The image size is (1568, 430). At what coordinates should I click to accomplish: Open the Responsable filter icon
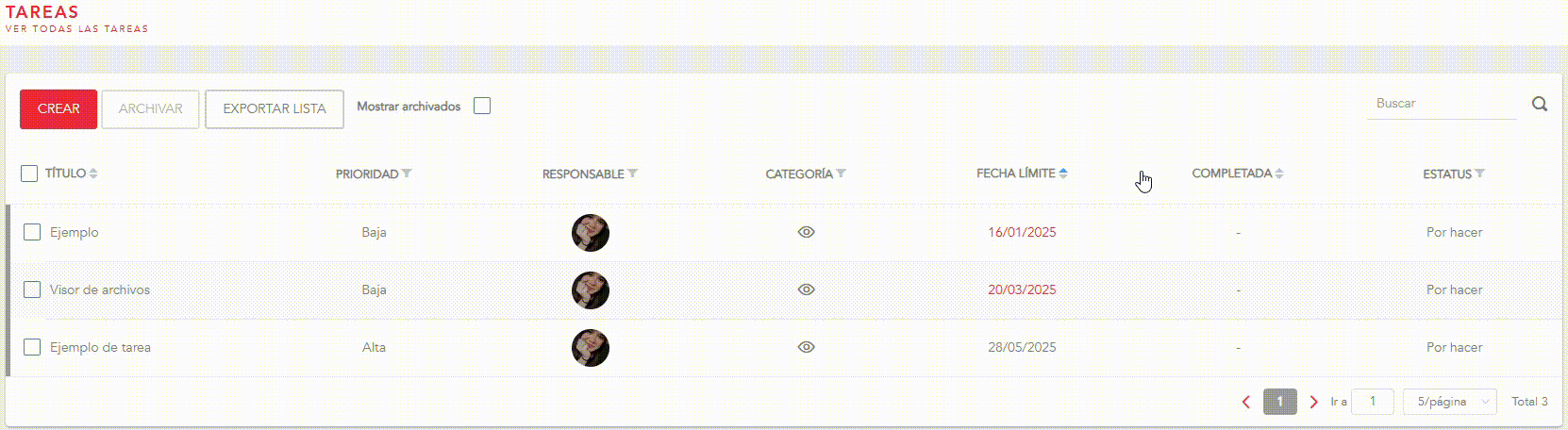pos(632,174)
